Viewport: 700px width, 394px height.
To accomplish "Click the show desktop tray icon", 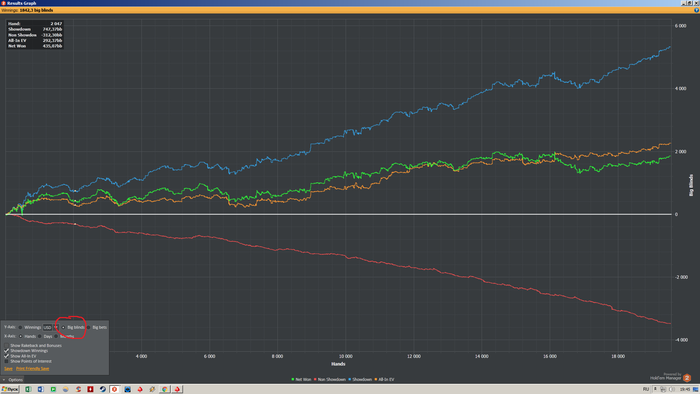I will pos(696,389).
